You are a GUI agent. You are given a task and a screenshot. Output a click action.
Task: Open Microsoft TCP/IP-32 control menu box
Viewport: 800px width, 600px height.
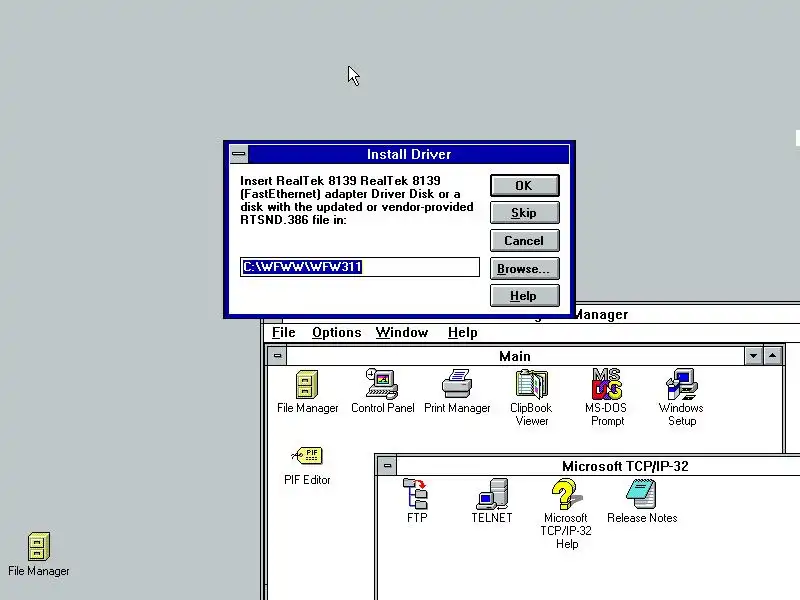click(x=387, y=465)
